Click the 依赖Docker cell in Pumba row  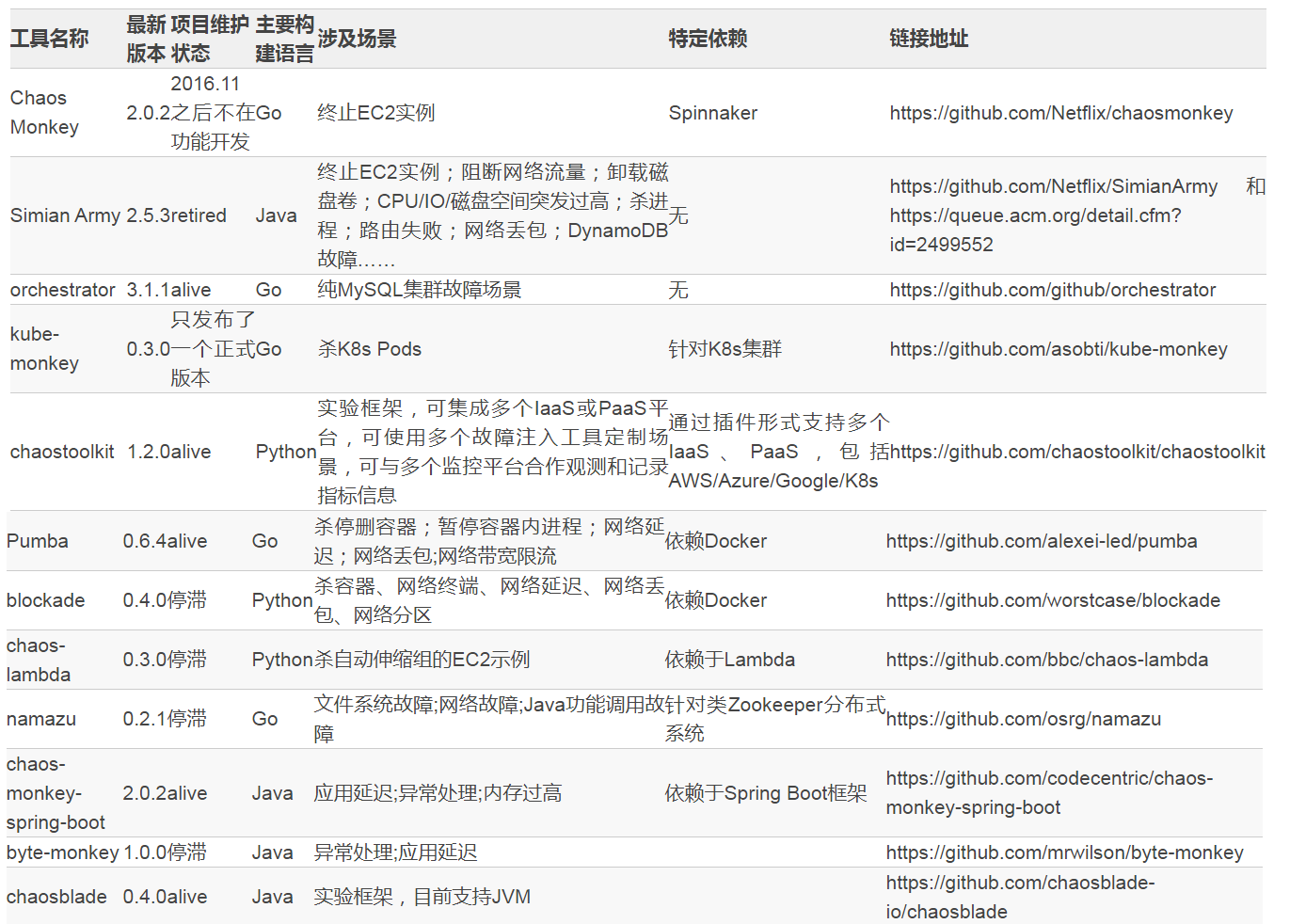[716, 541]
